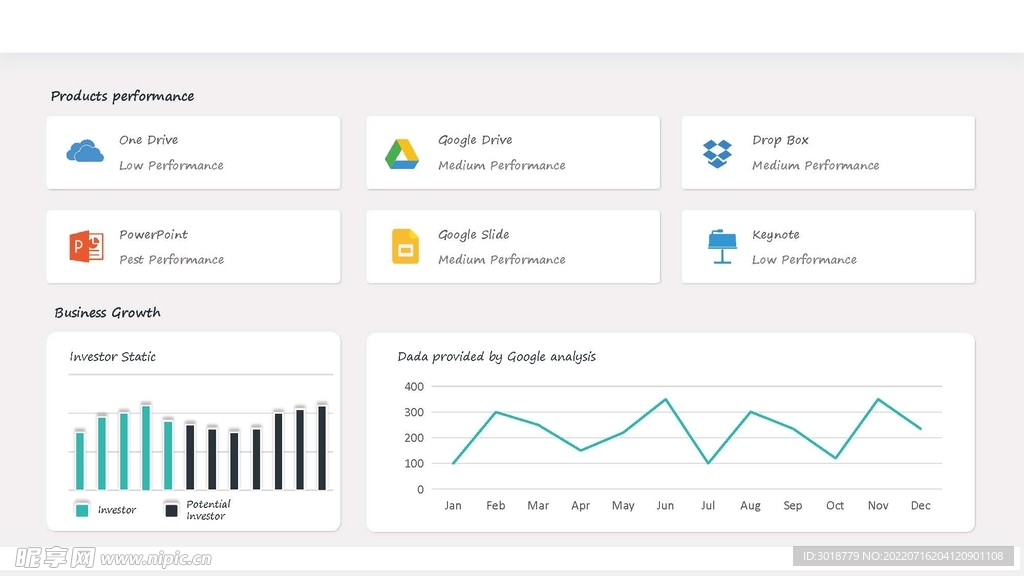The height and width of the screenshot is (576, 1024).
Task: Open the Google Slide Medium Performance label
Action: point(501,260)
